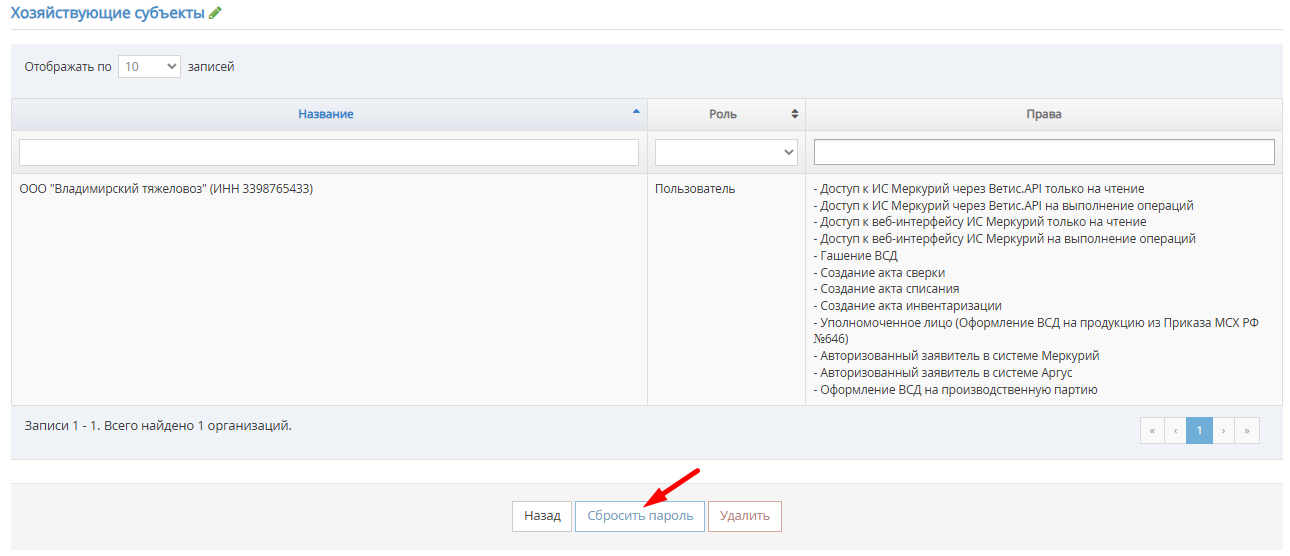Focus the Название filter text field
1290x556 pixels.
pyautogui.click(x=328, y=152)
